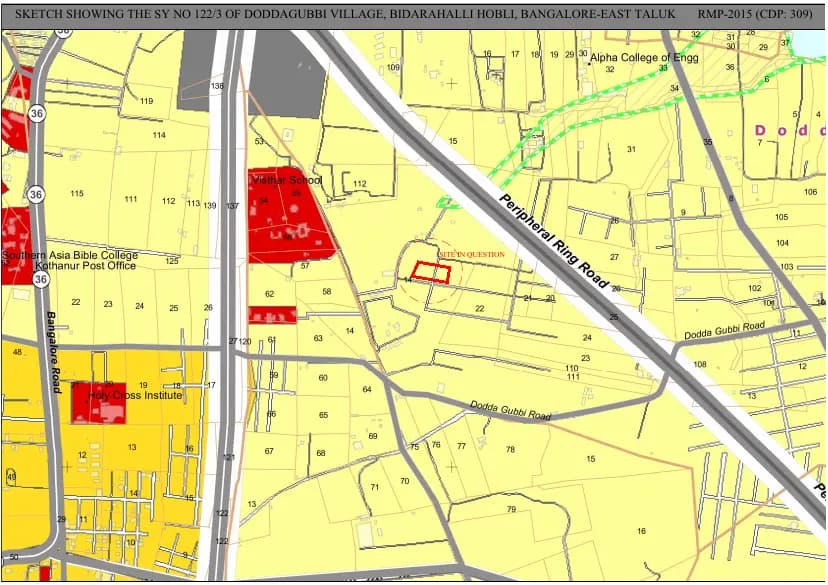The width and height of the screenshot is (828, 585).
Task: Select parcel number 68
Action: (x=321, y=453)
